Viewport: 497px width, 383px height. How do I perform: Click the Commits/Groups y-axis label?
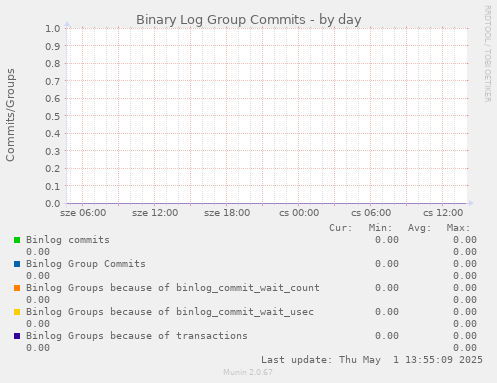[x=10, y=115]
